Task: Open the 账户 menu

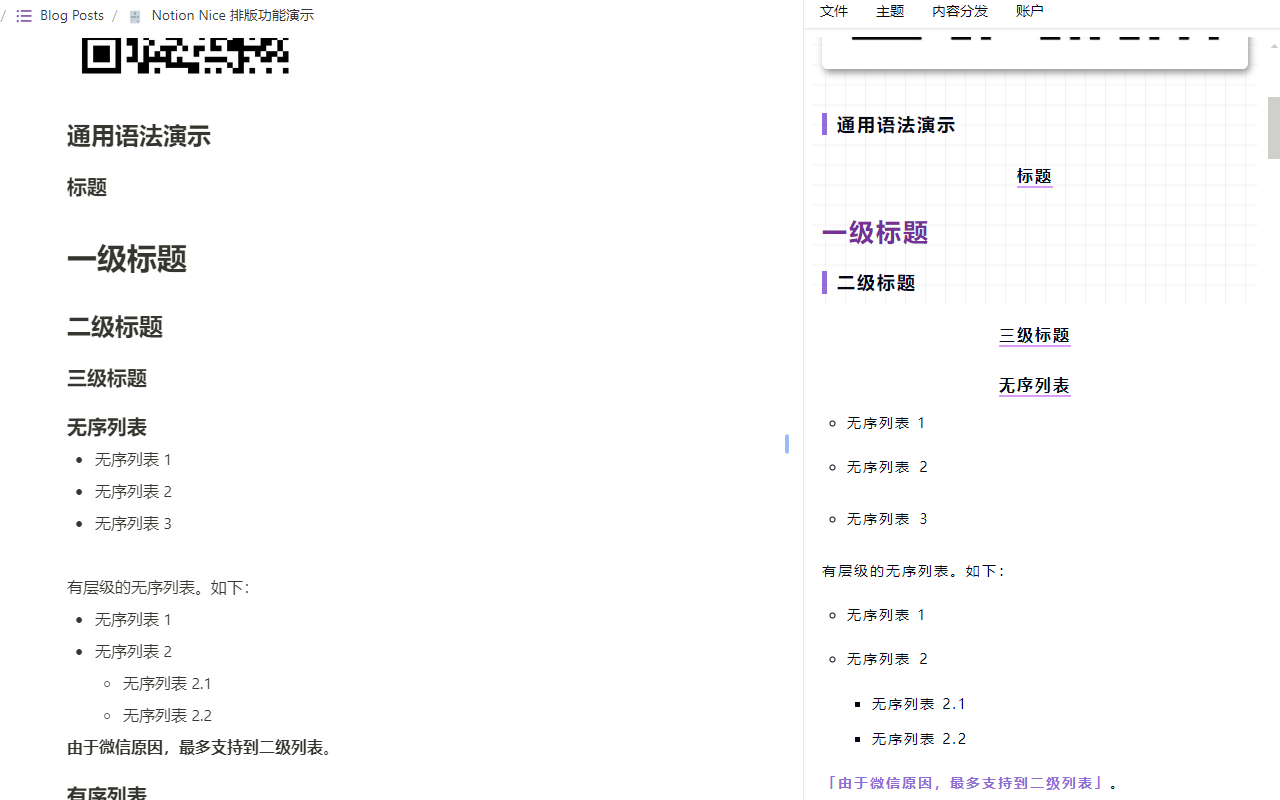Action: (x=1029, y=11)
